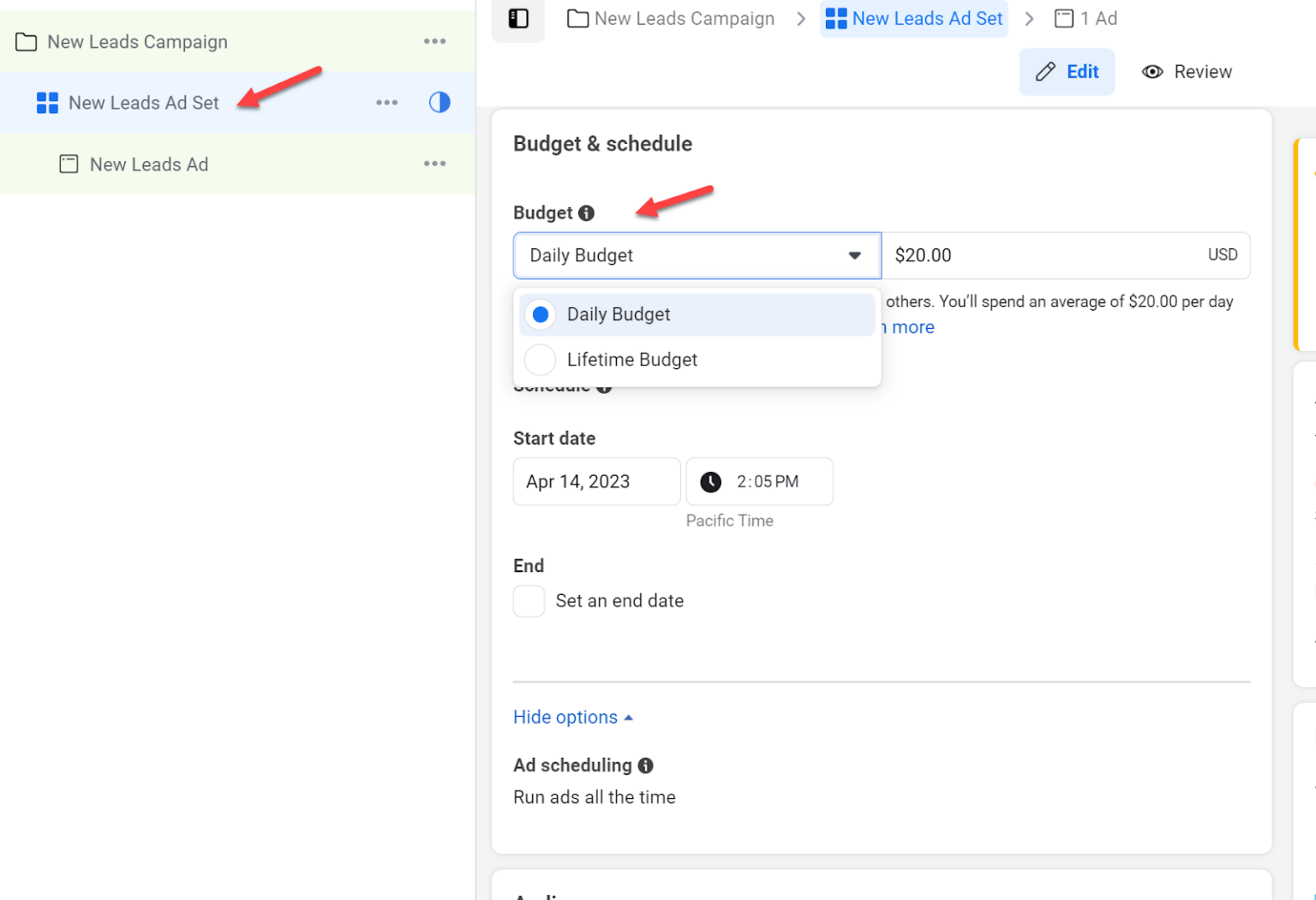Click the breadcrumb 1 Ad window icon
Viewport: 1316px width, 900px height.
[1063, 19]
